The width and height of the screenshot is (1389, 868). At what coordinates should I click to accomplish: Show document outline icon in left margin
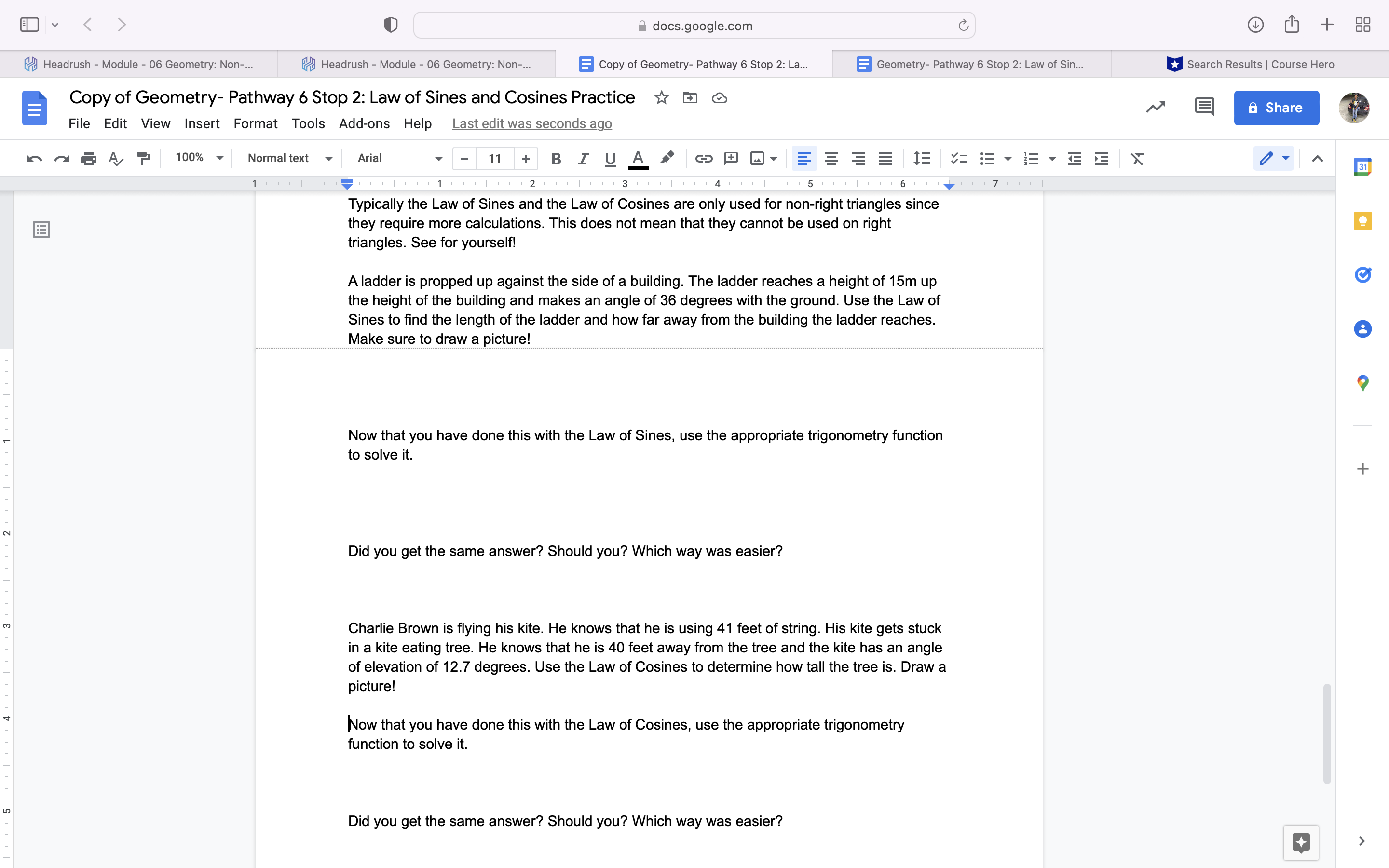click(x=41, y=230)
